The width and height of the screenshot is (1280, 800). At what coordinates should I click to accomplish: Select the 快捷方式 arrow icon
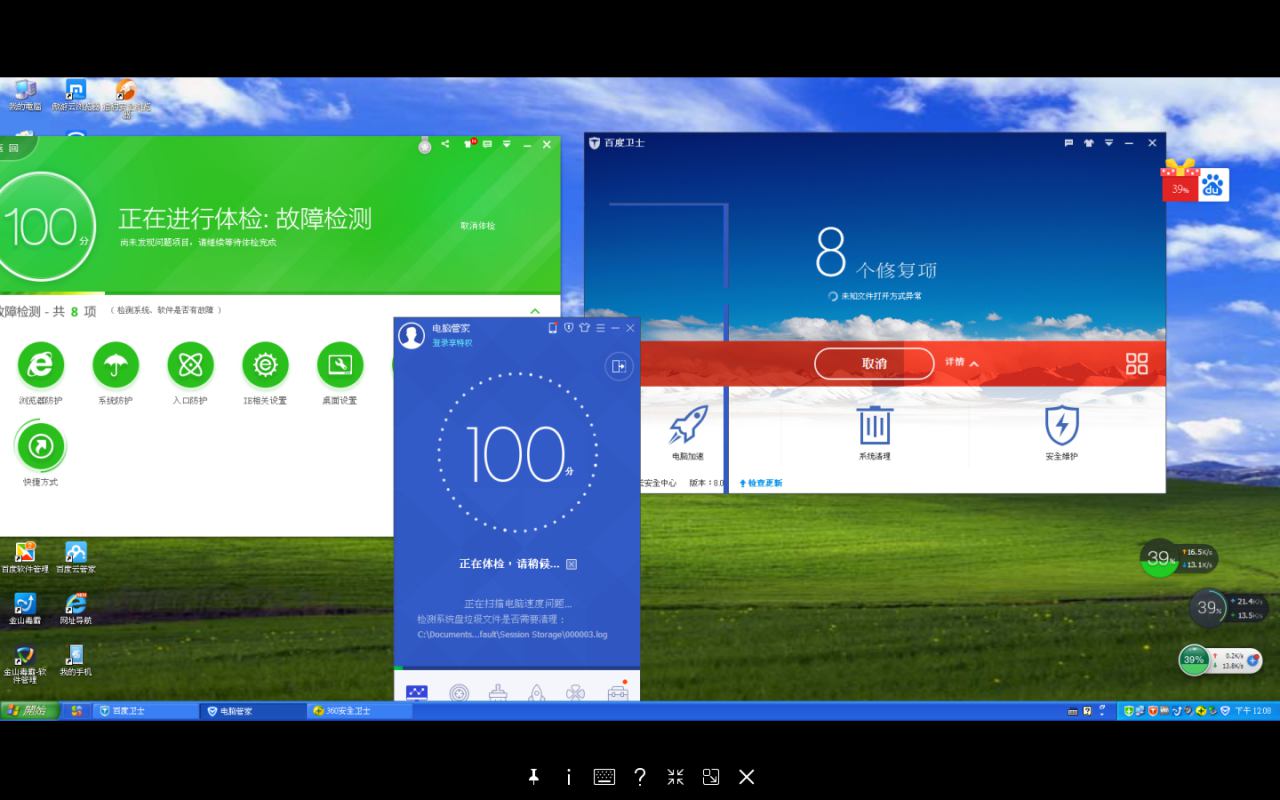click(x=41, y=446)
